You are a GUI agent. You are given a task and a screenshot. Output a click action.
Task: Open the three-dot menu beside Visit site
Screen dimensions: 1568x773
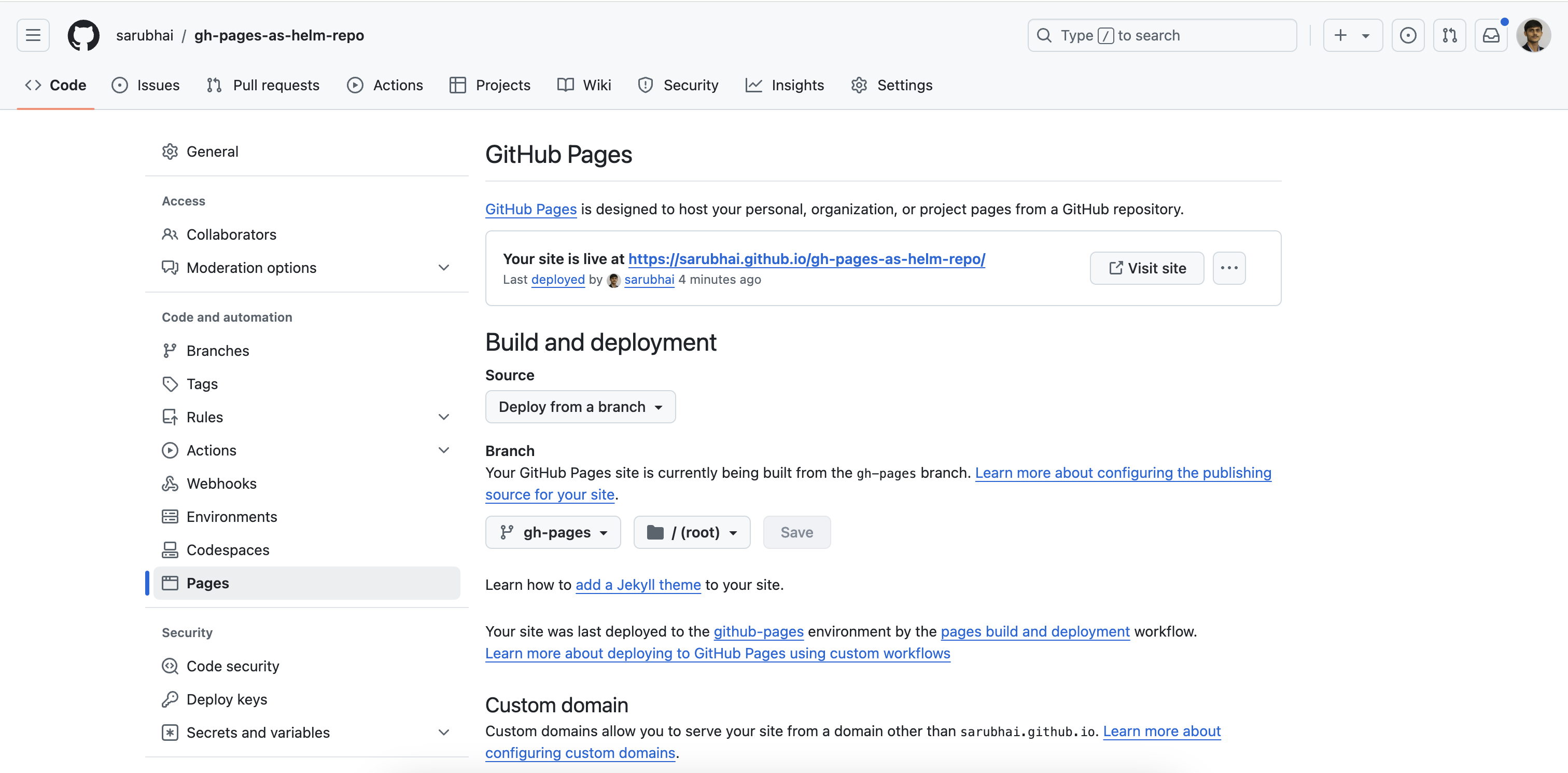(1228, 268)
